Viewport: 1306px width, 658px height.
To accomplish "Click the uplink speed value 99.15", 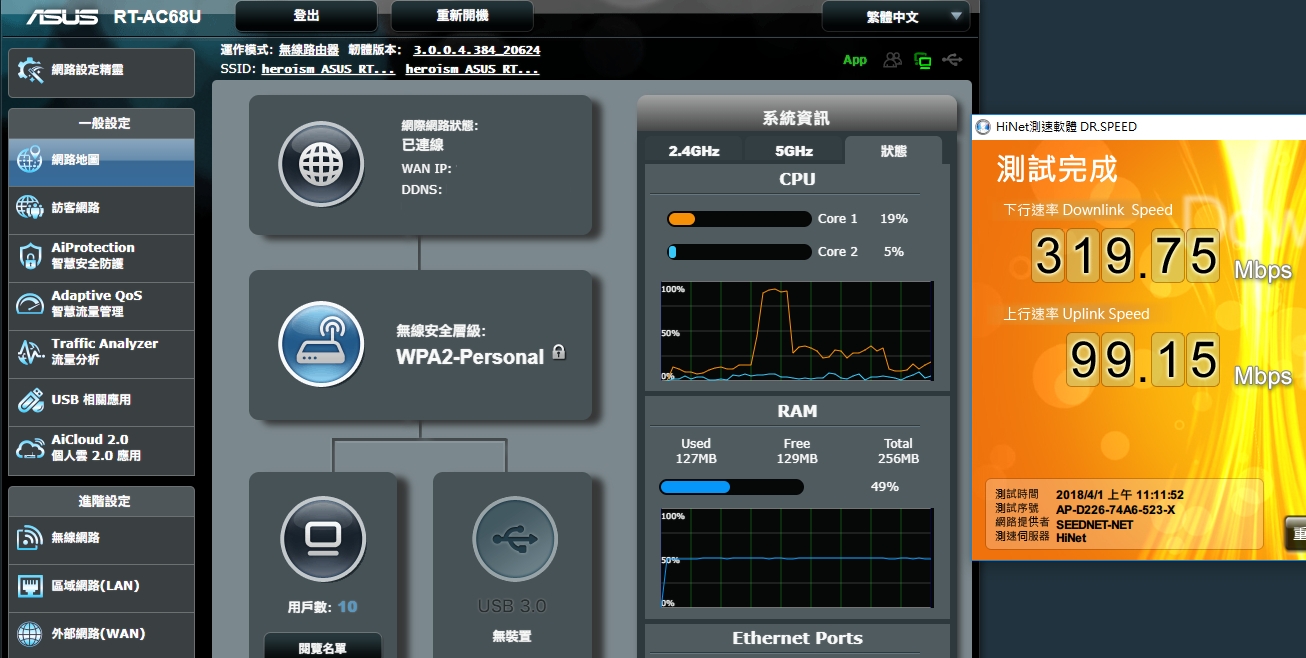I will click(1143, 359).
